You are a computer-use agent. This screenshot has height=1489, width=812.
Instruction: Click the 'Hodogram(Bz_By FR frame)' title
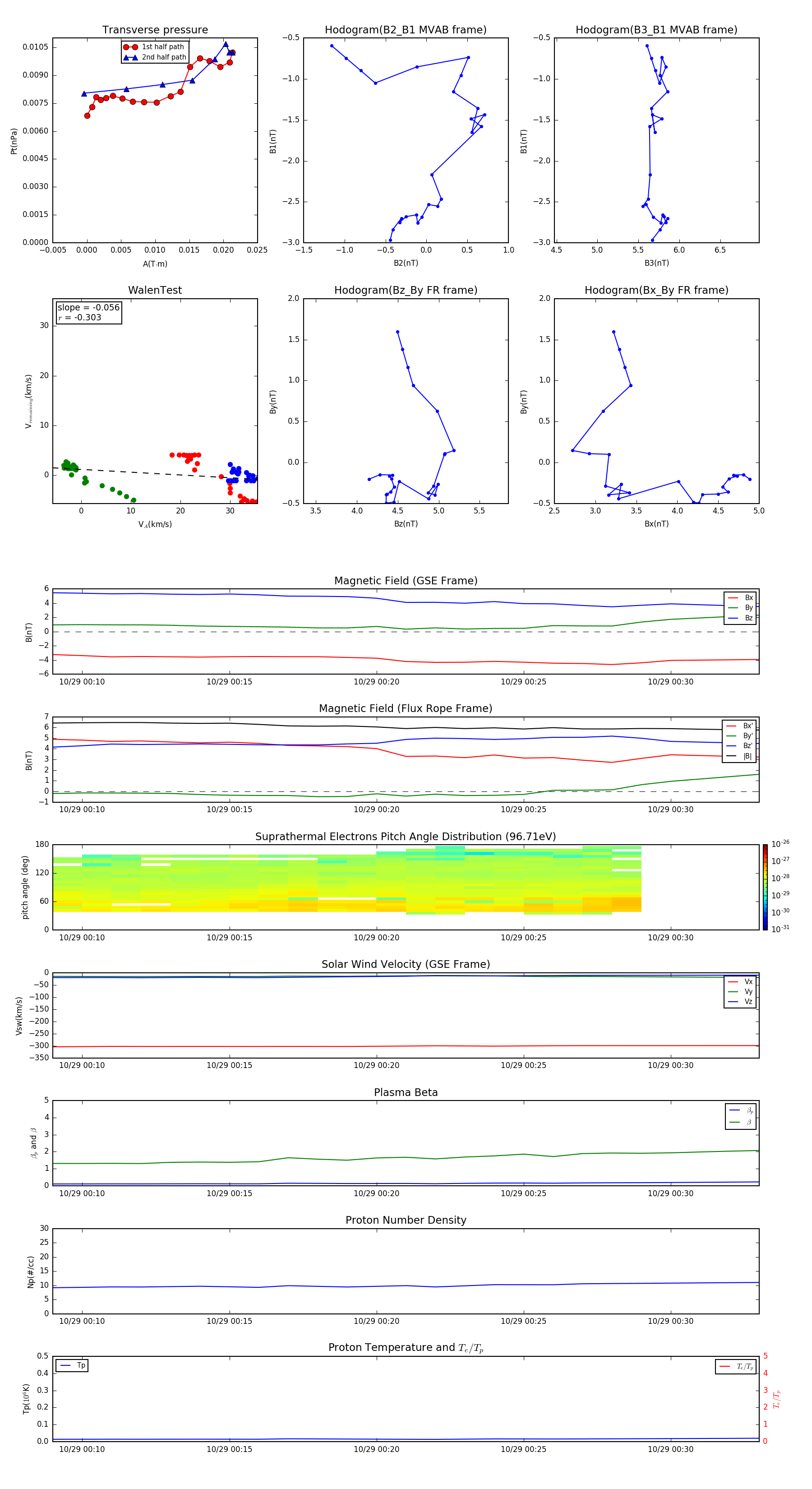click(406, 290)
